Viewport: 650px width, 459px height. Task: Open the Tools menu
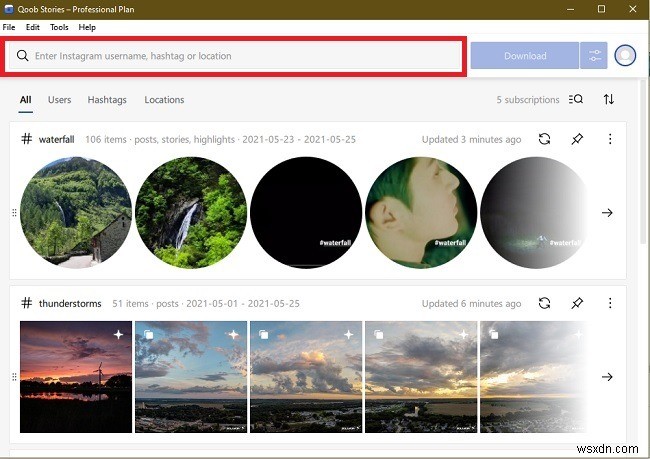[x=59, y=27]
